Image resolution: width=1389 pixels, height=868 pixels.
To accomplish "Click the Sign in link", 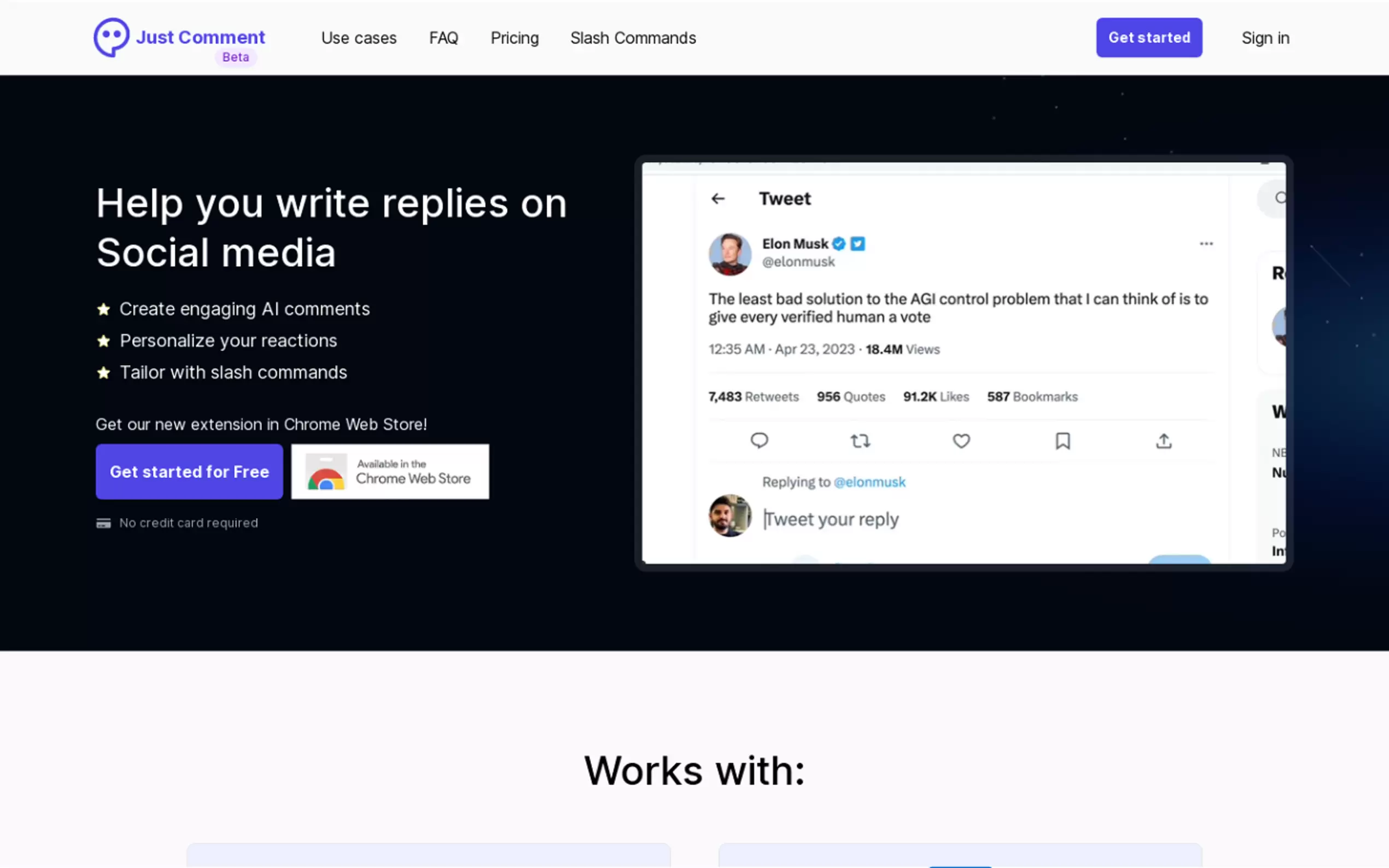I will (1265, 38).
